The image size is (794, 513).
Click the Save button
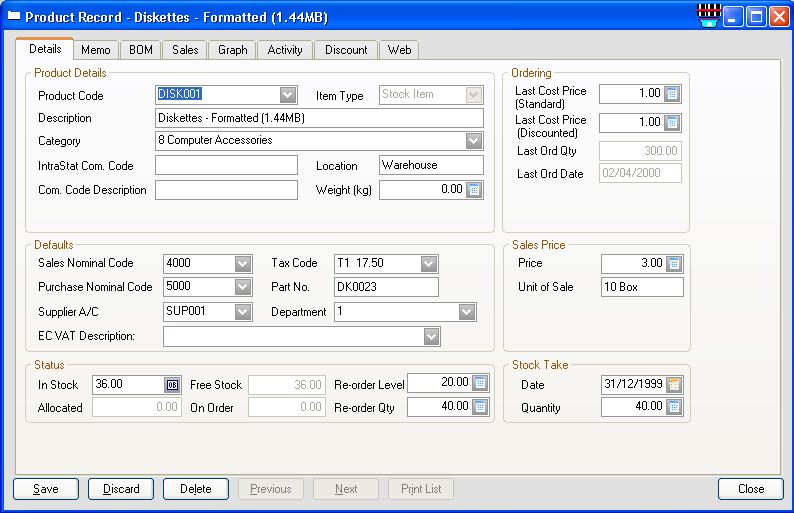pyautogui.click(x=46, y=489)
